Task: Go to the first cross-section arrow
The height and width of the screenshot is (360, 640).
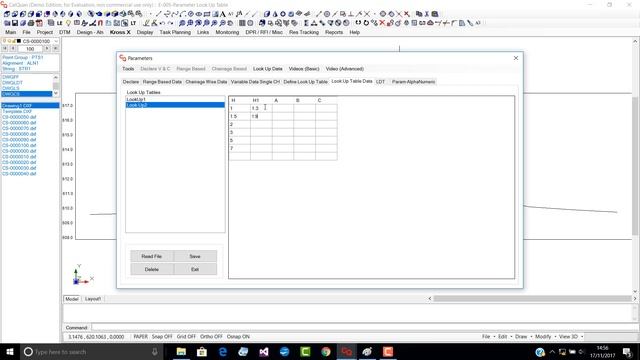Action: click(5, 49)
